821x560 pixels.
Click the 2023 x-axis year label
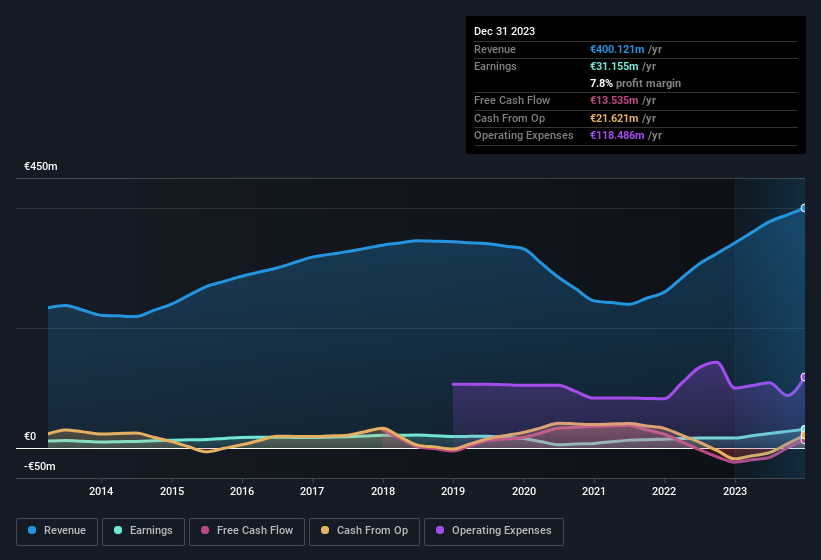tap(735, 491)
